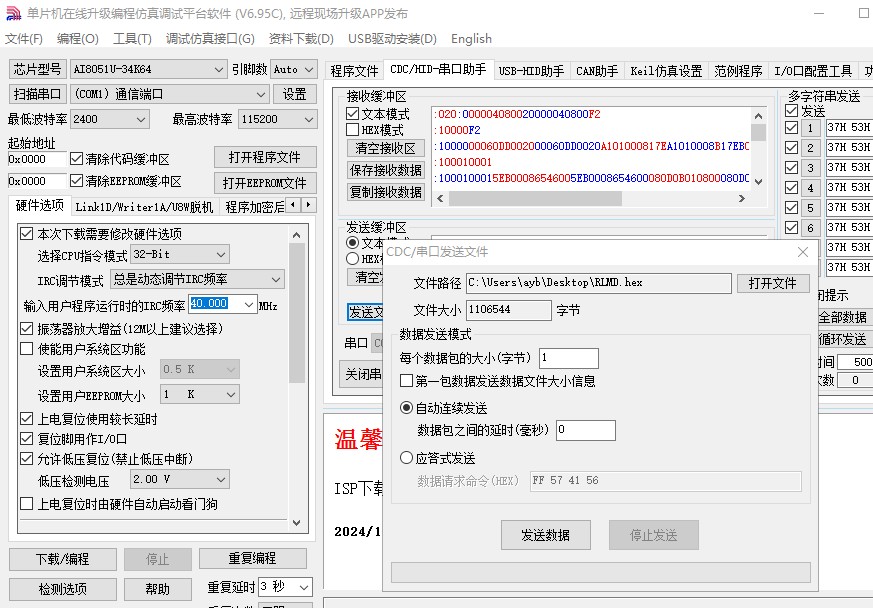Open 低压检测电压 2.00 V dropdown
The width and height of the screenshot is (873, 608).
coord(180,479)
